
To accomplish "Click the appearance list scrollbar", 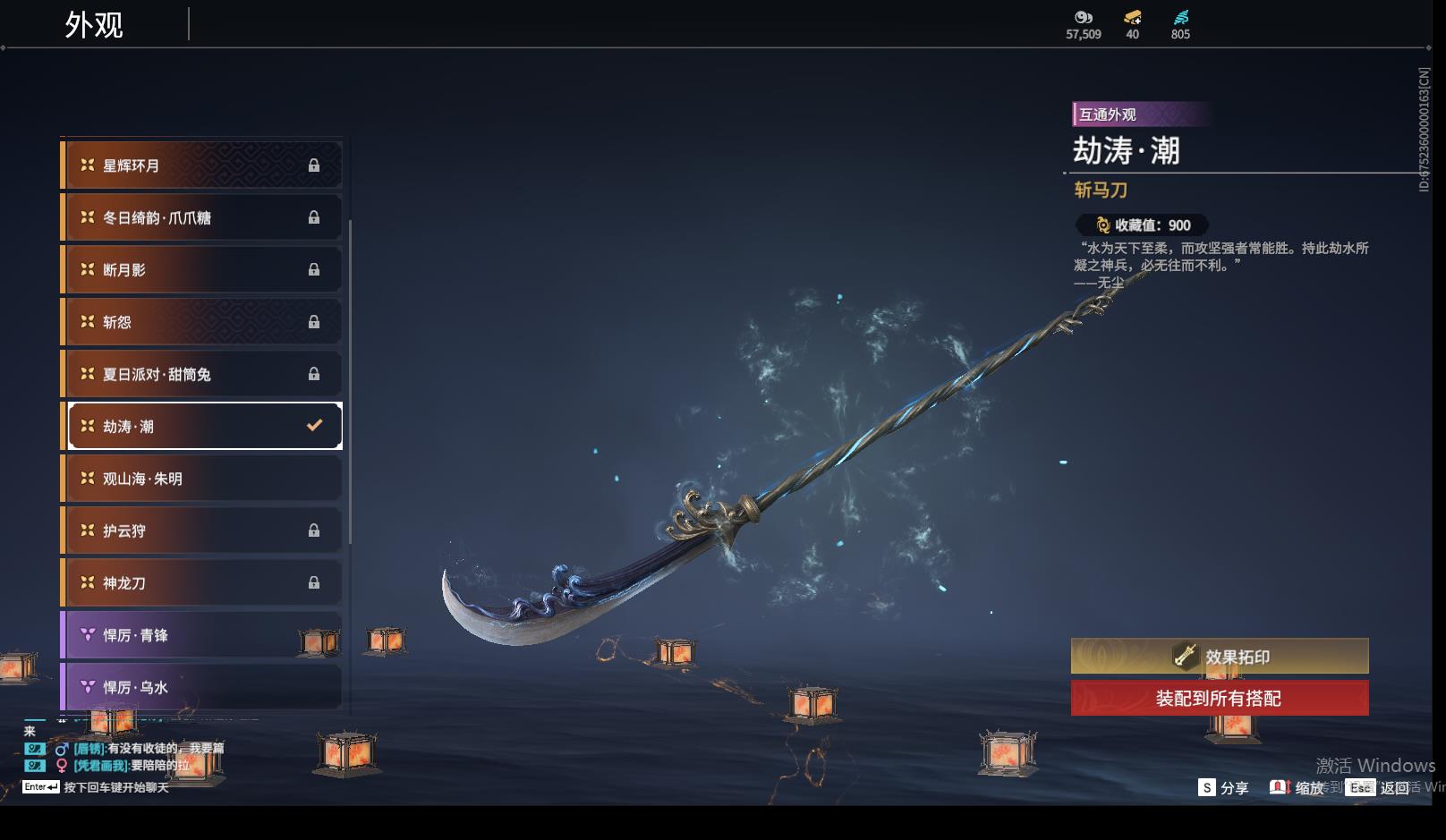I will (350, 381).
